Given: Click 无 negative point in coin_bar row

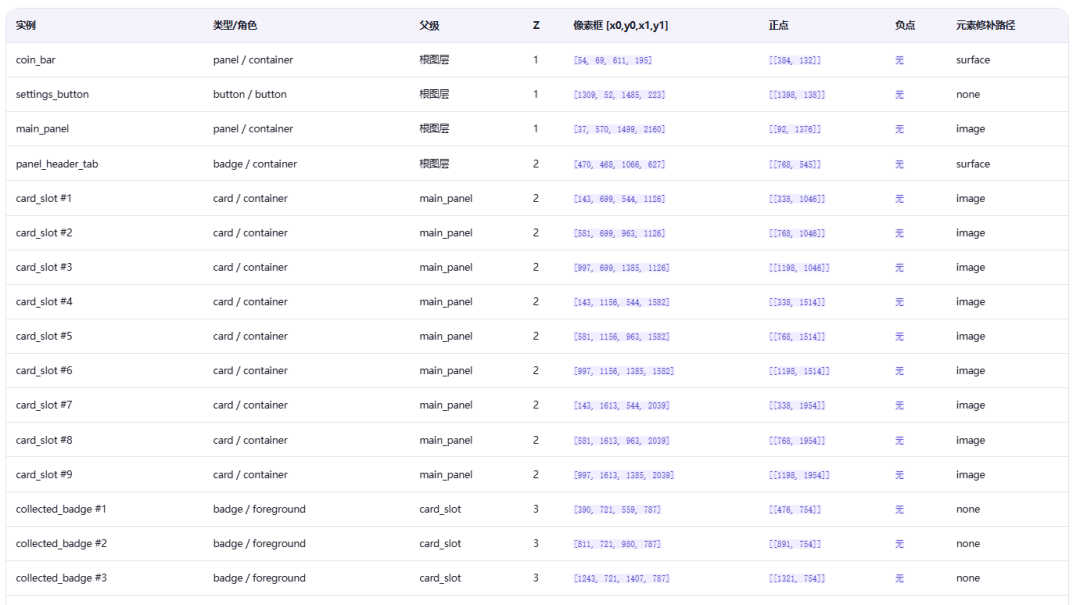Looking at the screenshot, I should point(900,60).
